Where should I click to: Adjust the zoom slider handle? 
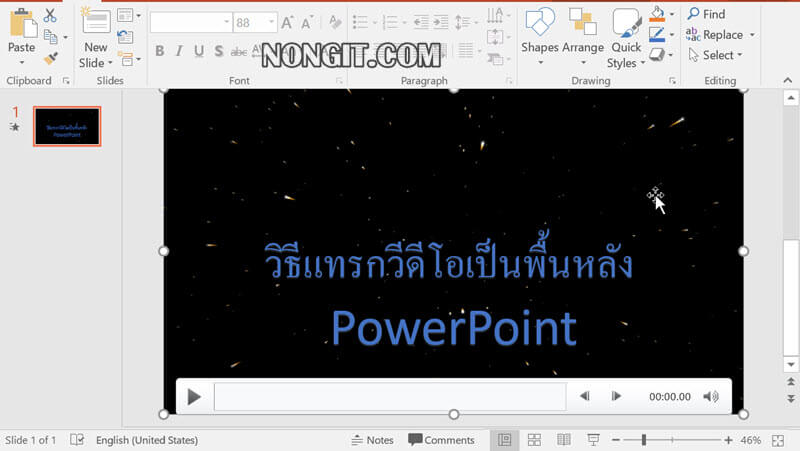coord(644,440)
